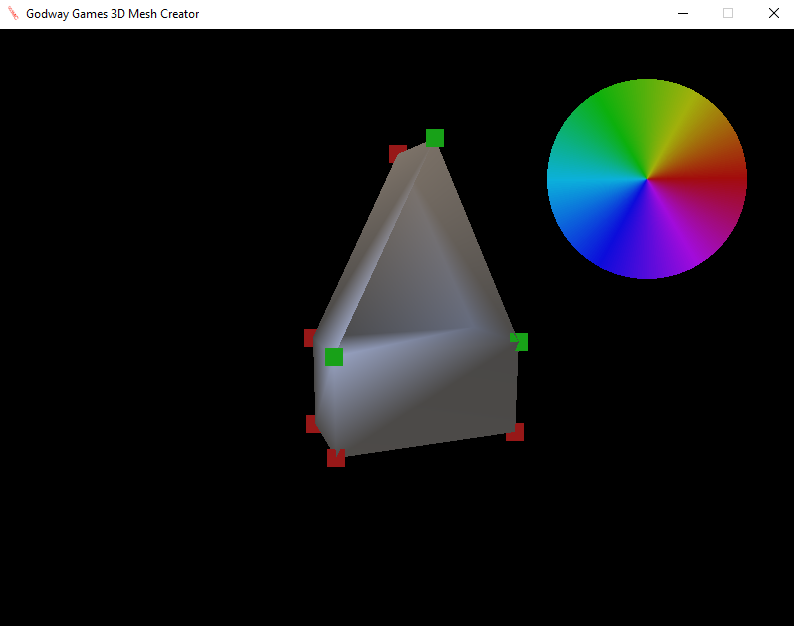Viewport: 794px width, 626px height.
Task: Select the red vertex at the bottom-right corner
Action: [515, 432]
